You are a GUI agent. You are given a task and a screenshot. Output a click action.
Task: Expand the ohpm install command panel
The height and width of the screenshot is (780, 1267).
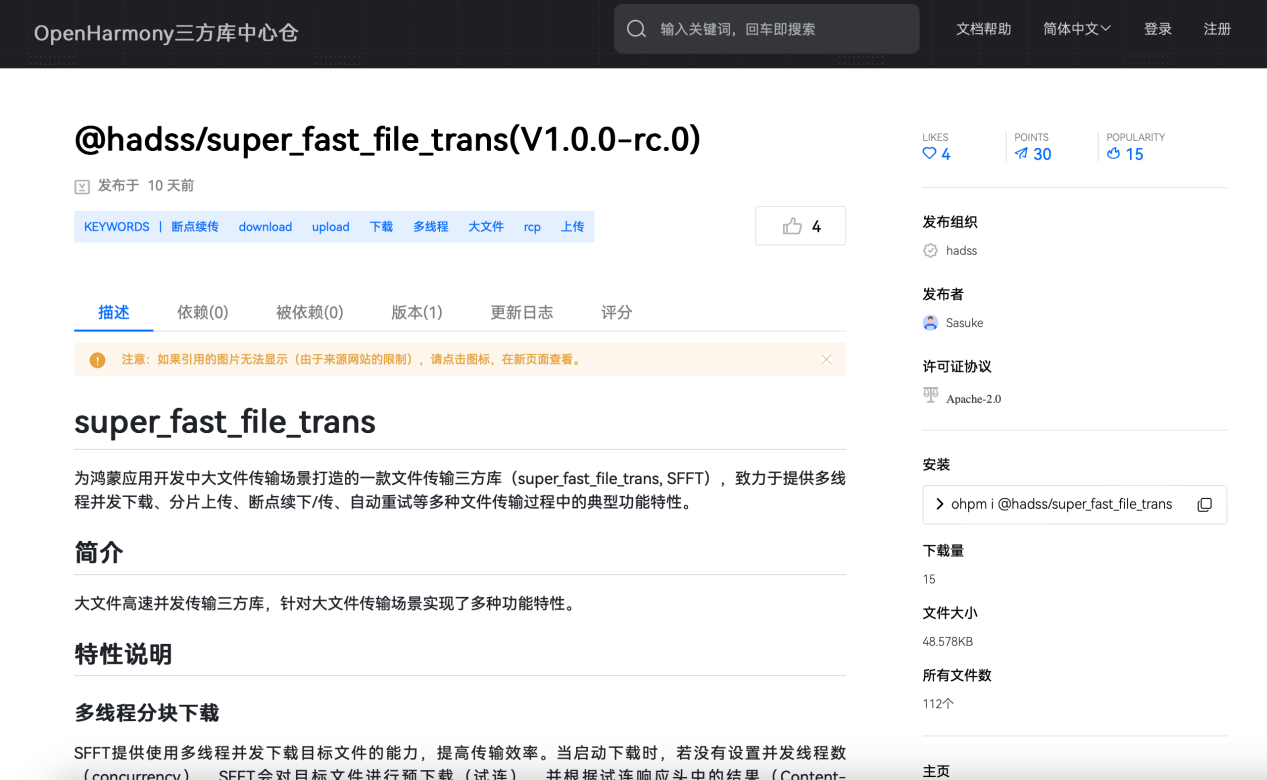(939, 504)
